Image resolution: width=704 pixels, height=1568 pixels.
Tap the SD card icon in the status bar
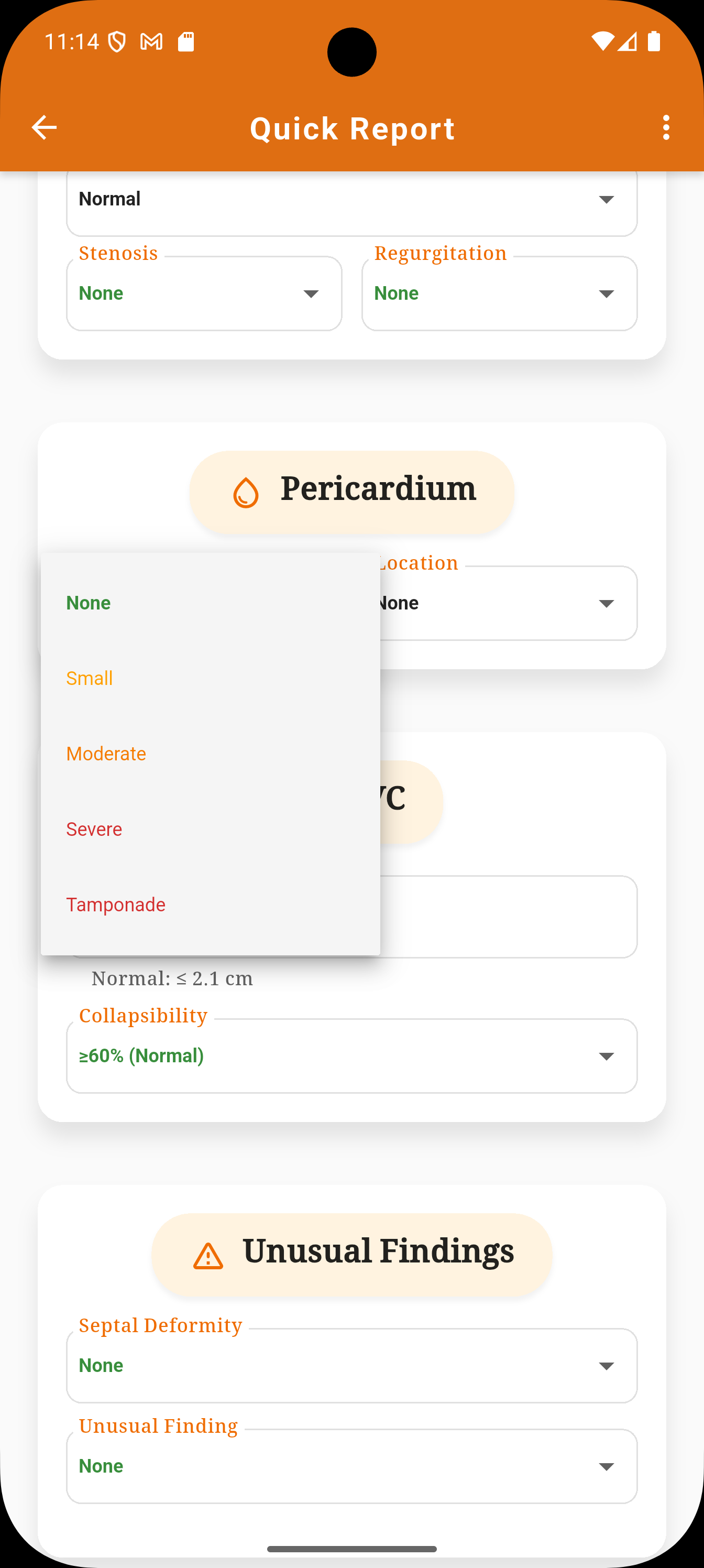[185, 41]
